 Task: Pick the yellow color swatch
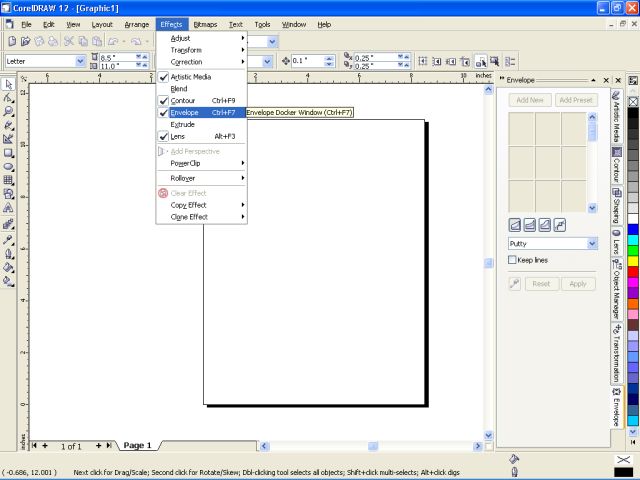(x=633, y=261)
